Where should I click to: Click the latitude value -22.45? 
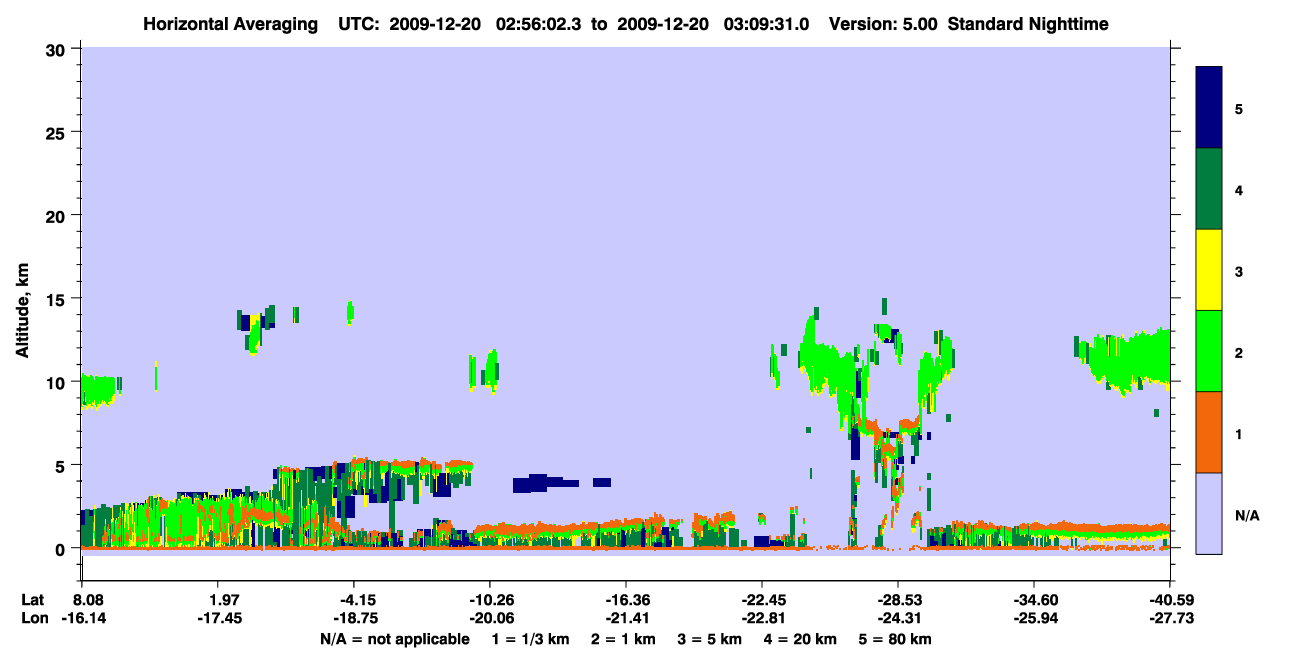(x=761, y=600)
